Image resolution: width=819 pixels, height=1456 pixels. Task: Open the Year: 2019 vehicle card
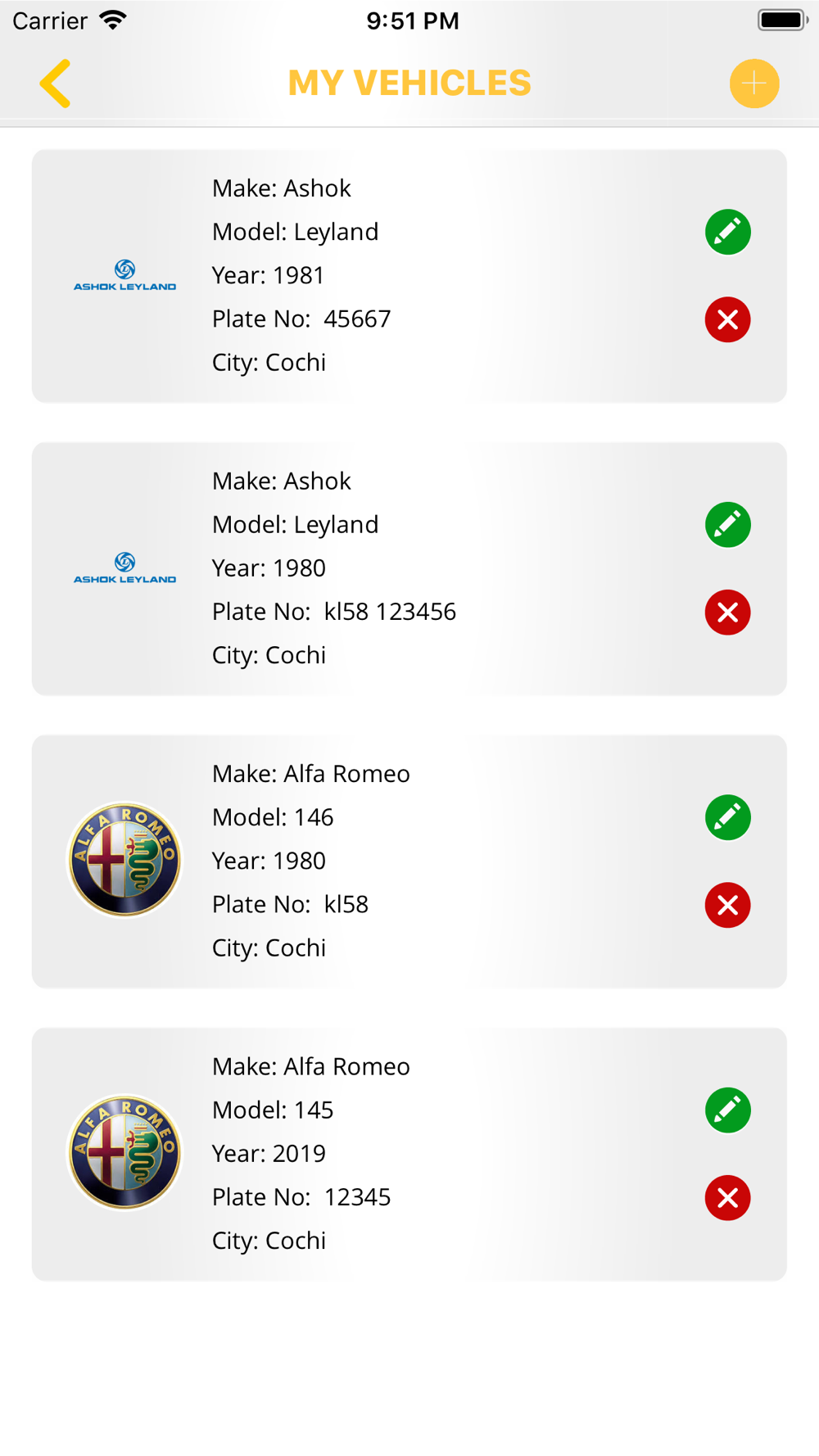(409, 1154)
